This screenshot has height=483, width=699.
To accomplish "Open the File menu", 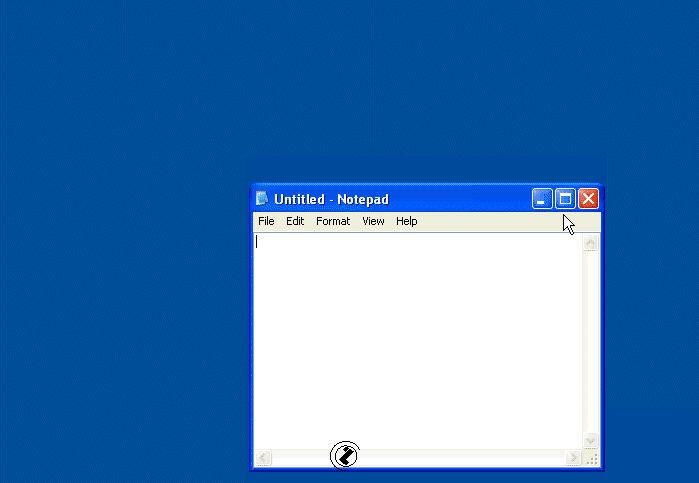I will [x=266, y=221].
